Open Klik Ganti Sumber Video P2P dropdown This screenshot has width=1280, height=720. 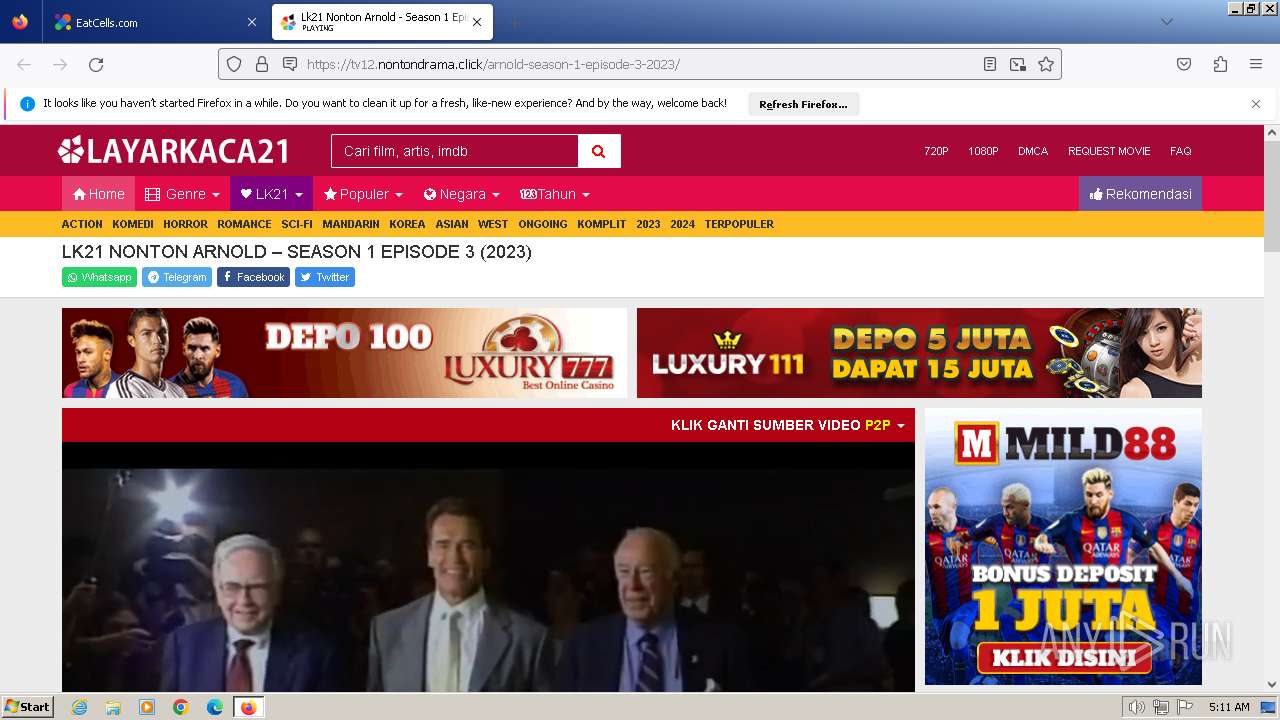[787, 425]
